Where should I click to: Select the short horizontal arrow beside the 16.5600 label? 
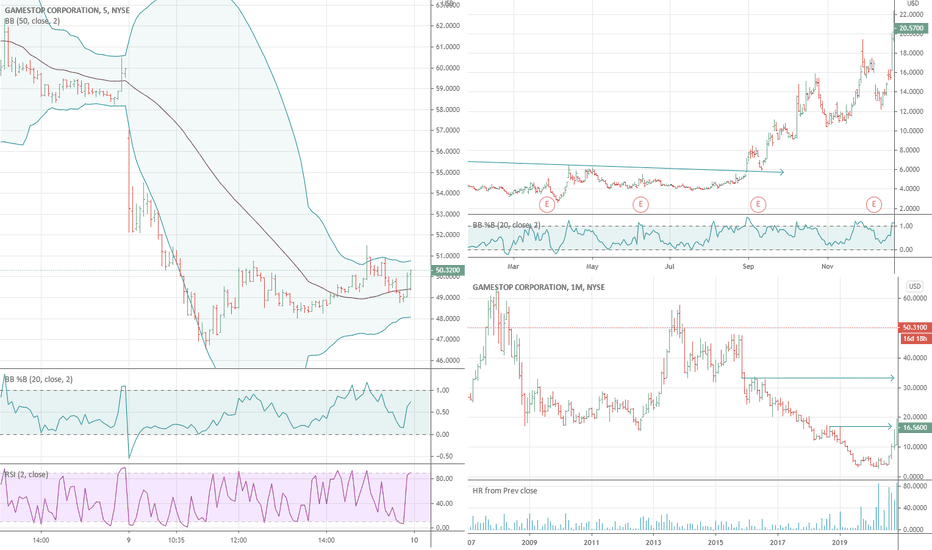862,426
